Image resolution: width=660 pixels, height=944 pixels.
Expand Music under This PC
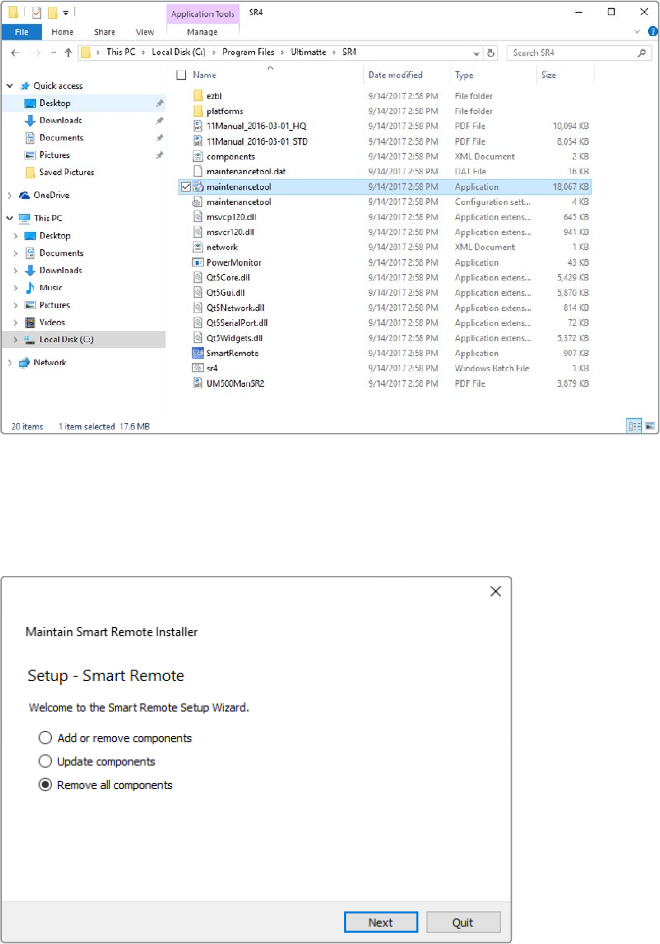[16, 288]
